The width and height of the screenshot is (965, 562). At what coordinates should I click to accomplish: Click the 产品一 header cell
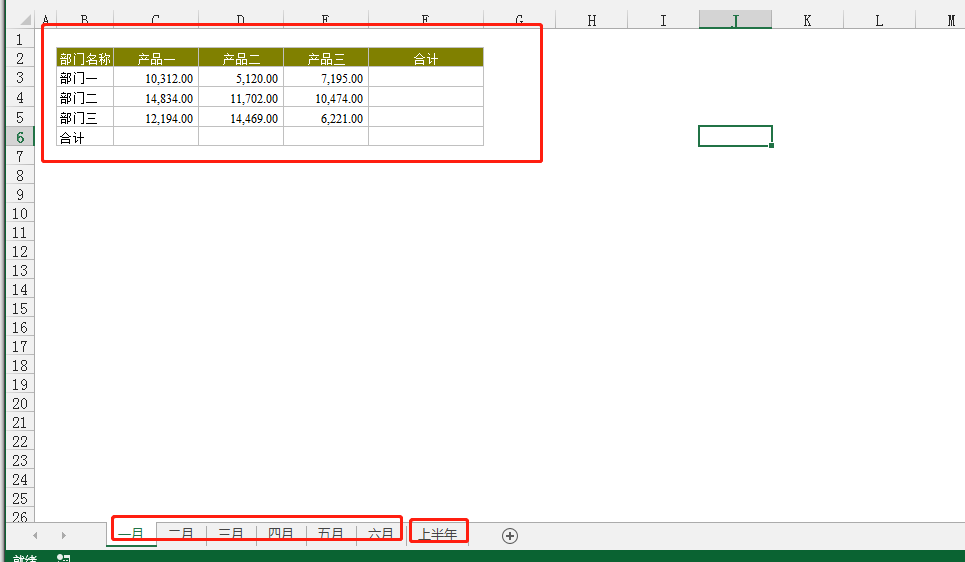coord(156,58)
